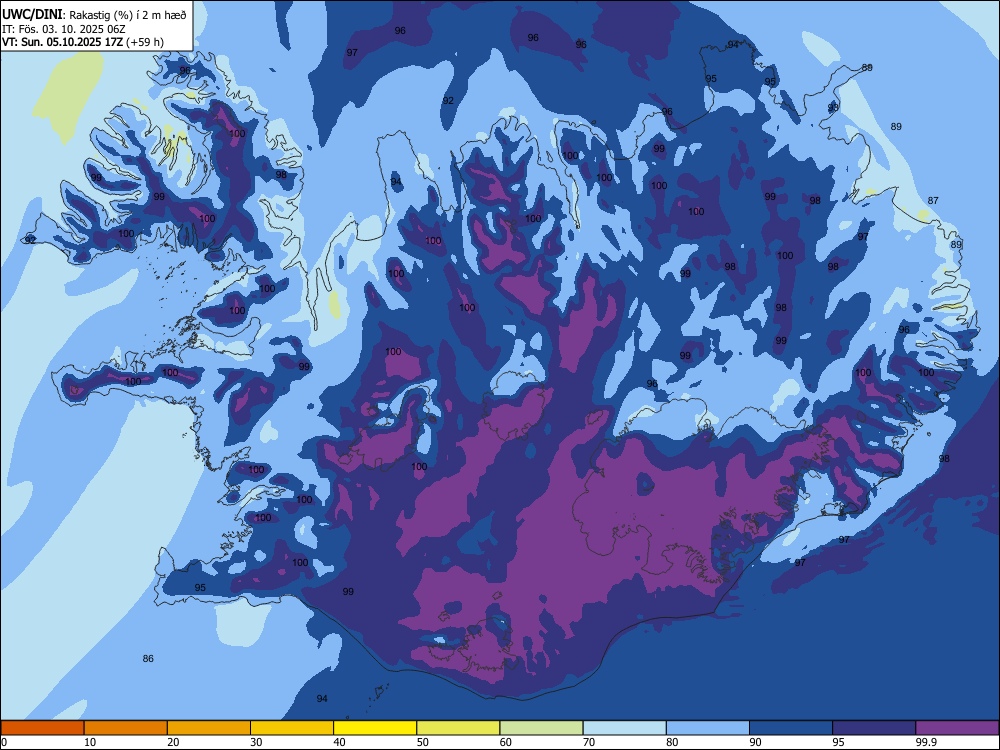This screenshot has height=750, width=1000.
Task: Pick the purple above-99.9 legend swatch
Action: coord(957,728)
